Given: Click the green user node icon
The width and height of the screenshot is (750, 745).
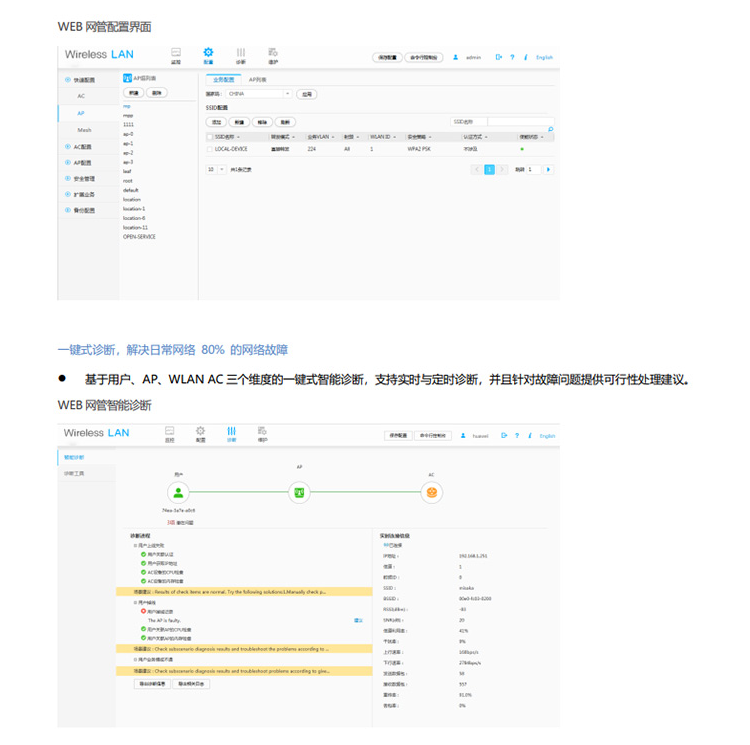Looking at the screenshot, I should 179,492.
